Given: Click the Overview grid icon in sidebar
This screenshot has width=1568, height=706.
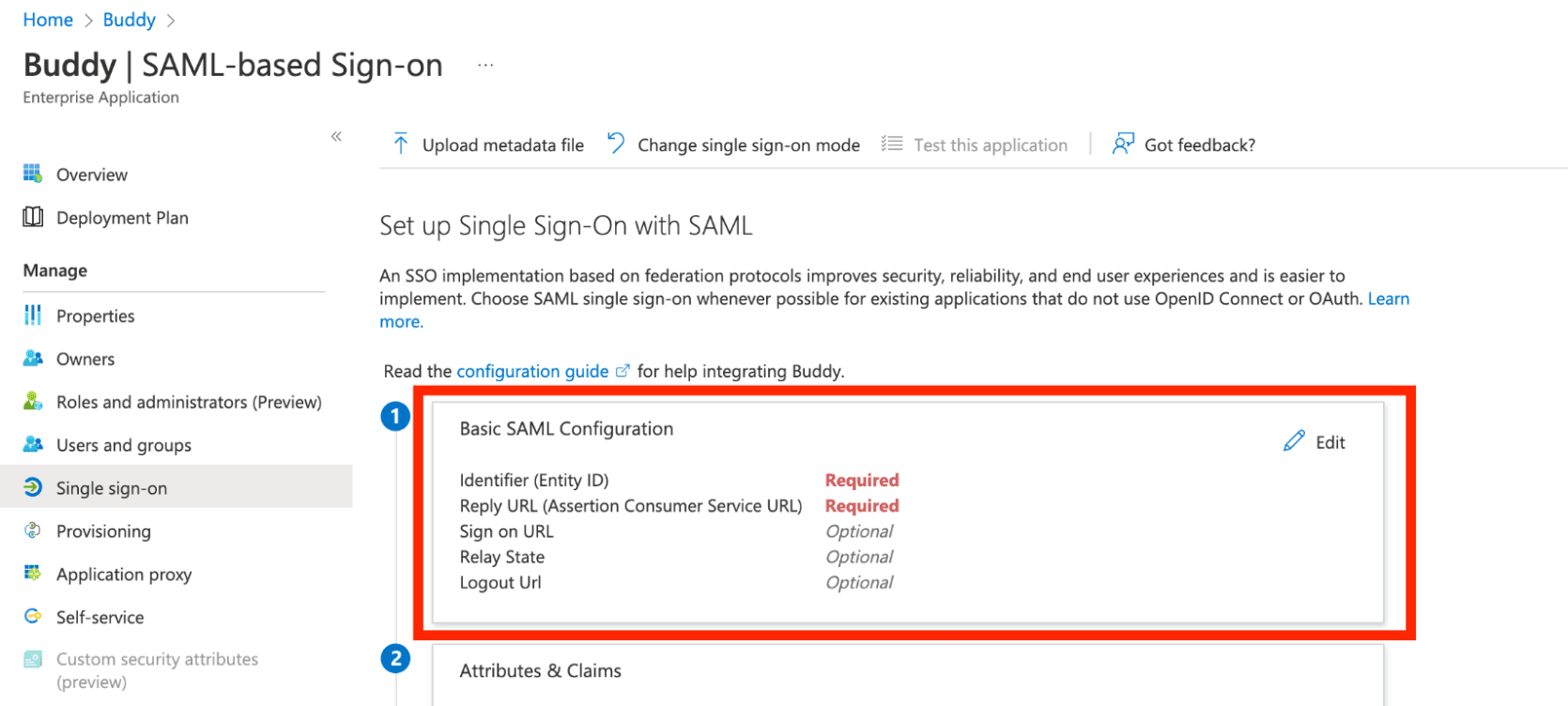Looking at the screenshot, I should pos(33,174).
